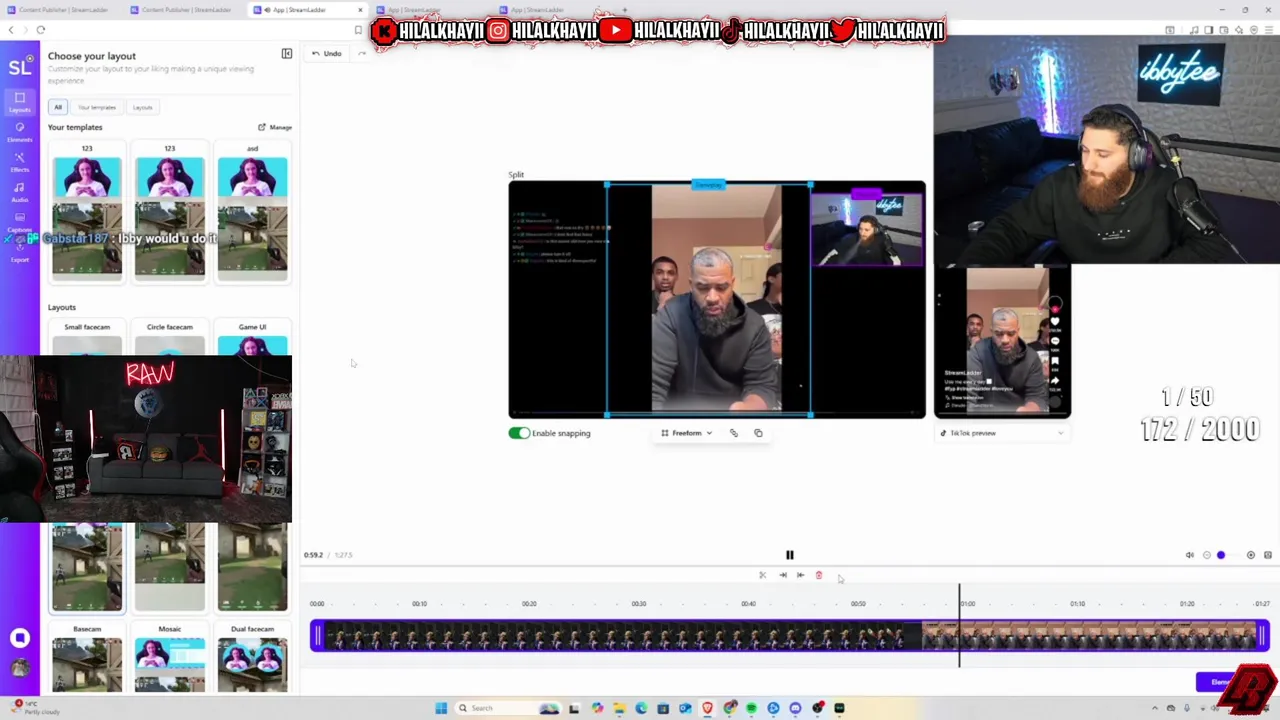Click the trim-to-end arrow icon

783,575
